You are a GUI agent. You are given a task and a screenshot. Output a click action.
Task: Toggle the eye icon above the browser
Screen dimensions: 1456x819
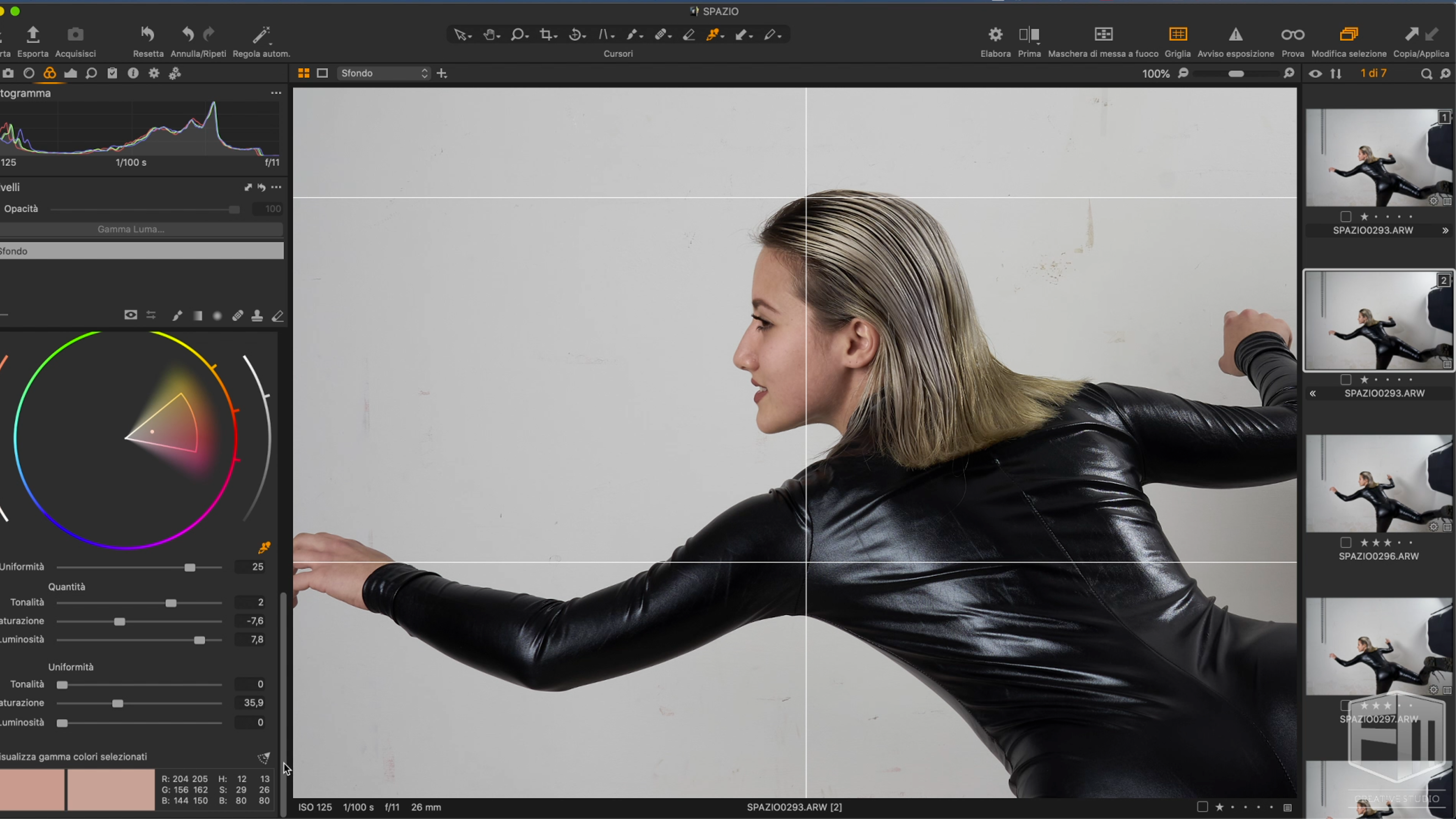point(1315,74)
